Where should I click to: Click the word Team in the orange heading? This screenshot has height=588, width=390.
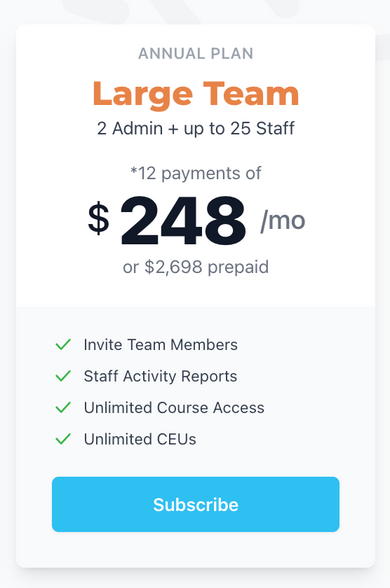251,94
